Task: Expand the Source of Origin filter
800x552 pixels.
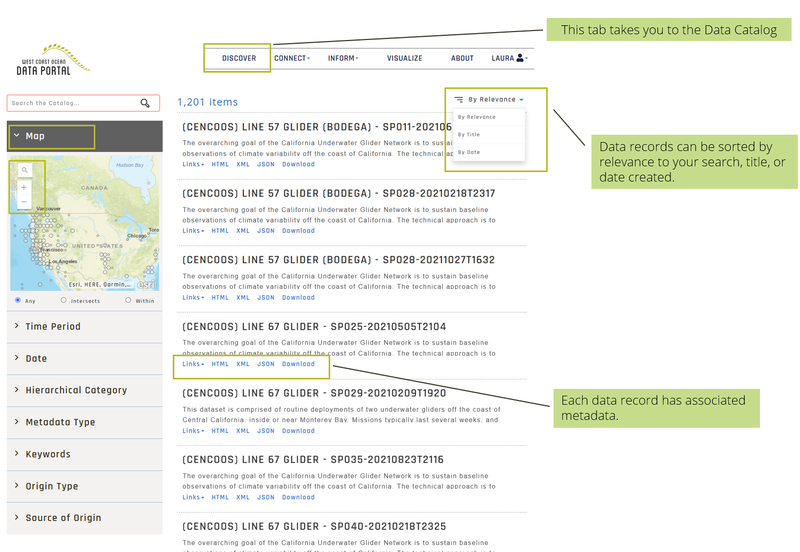Action: (85, 518)
